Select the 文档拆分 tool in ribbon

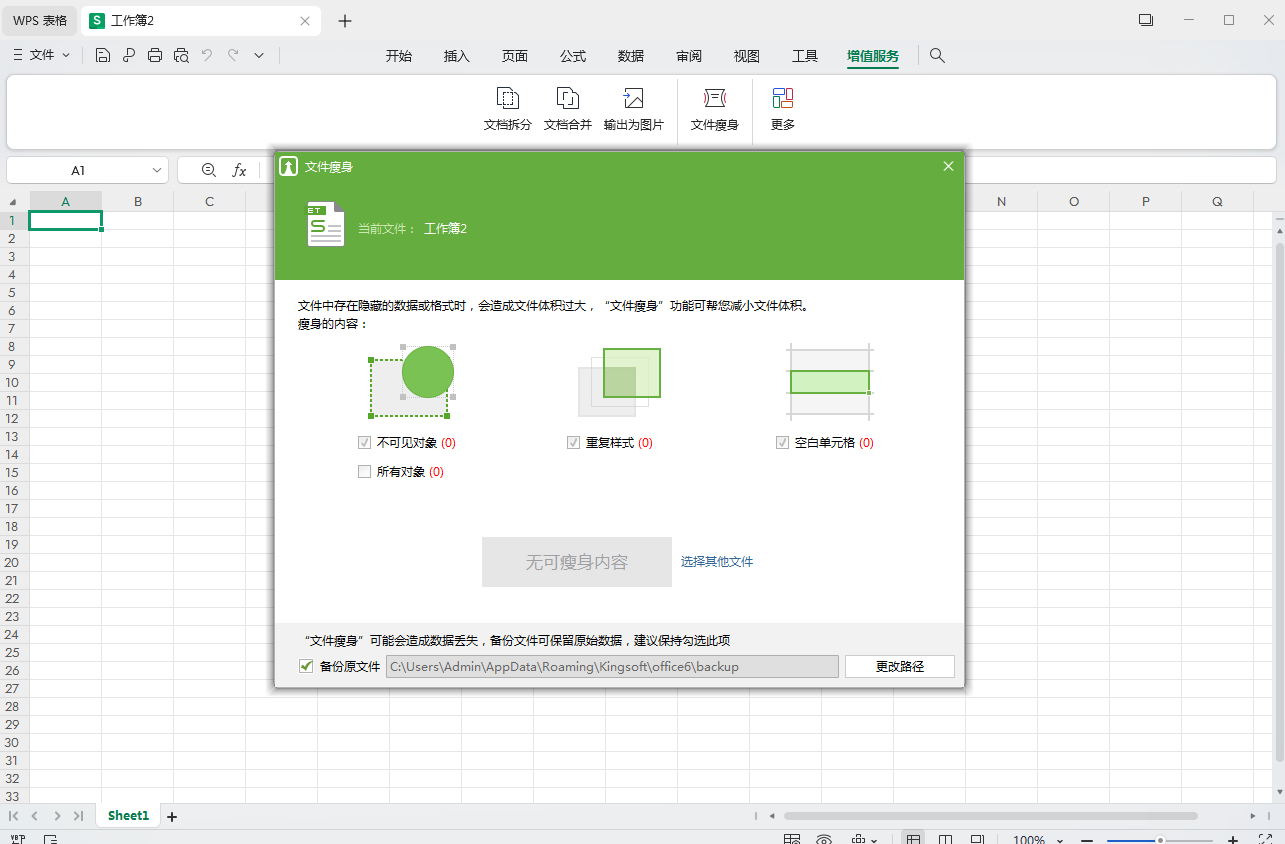click(507, 108)
